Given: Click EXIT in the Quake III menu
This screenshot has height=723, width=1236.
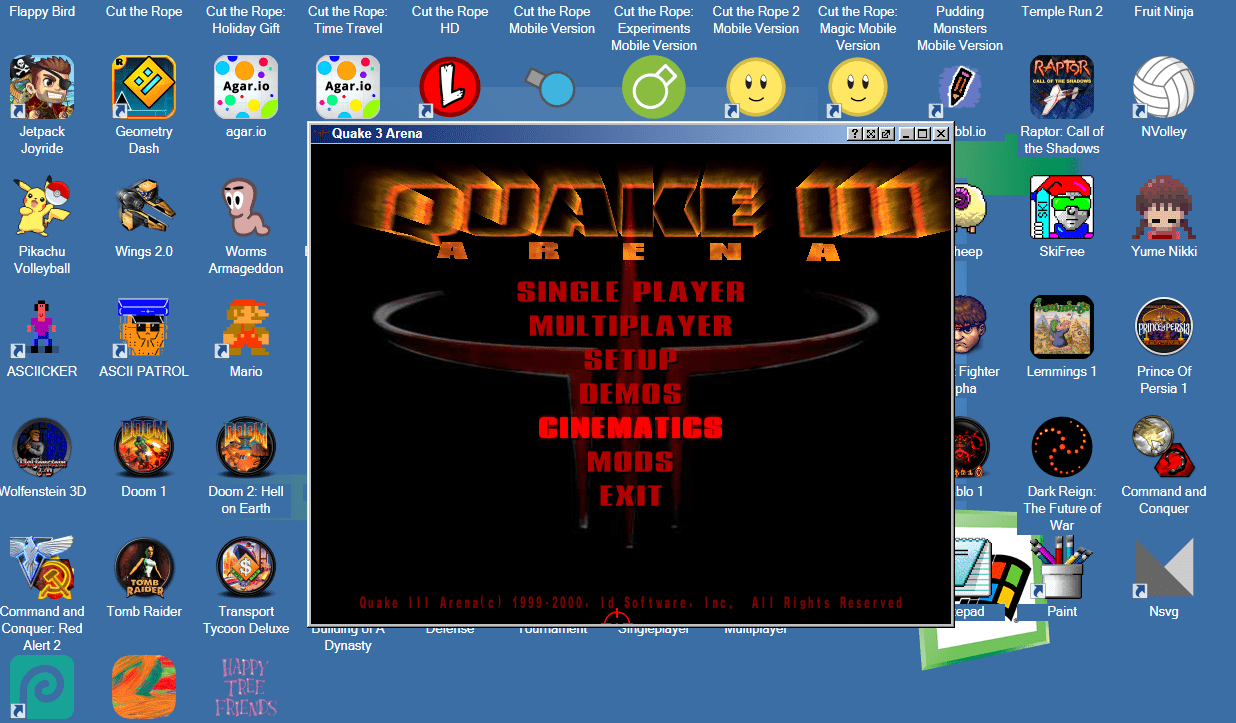Looking at the screenshot, I should click(x=630, y=496).
